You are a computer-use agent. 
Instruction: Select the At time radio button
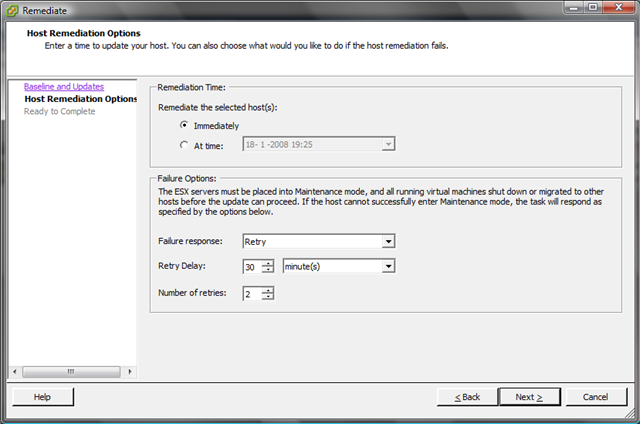183,144
